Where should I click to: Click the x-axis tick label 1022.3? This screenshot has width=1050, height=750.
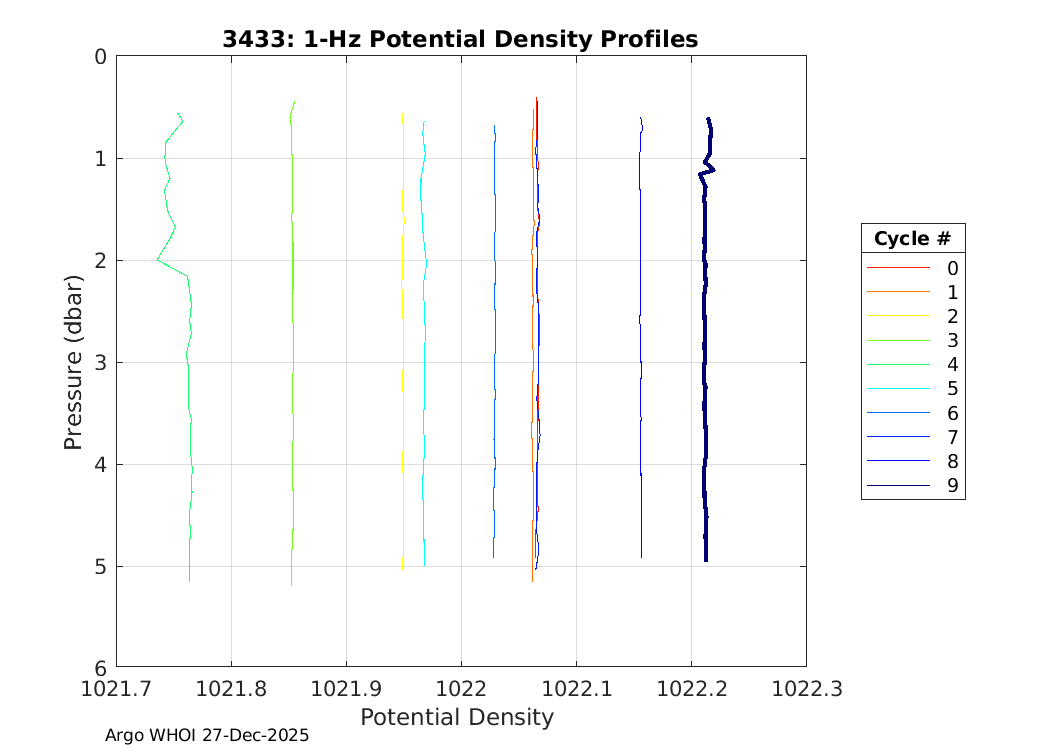click(805, 688)
